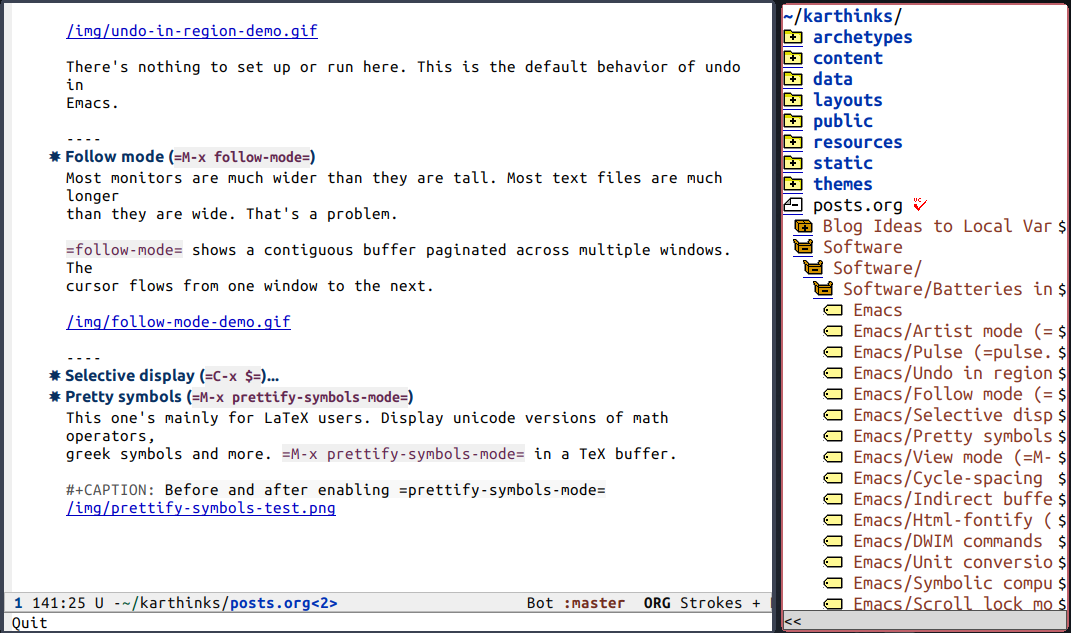Viewport: 1071px width, 633px height.
Task: Click the ORG major mode indicator
Action: tap(657, 603)
